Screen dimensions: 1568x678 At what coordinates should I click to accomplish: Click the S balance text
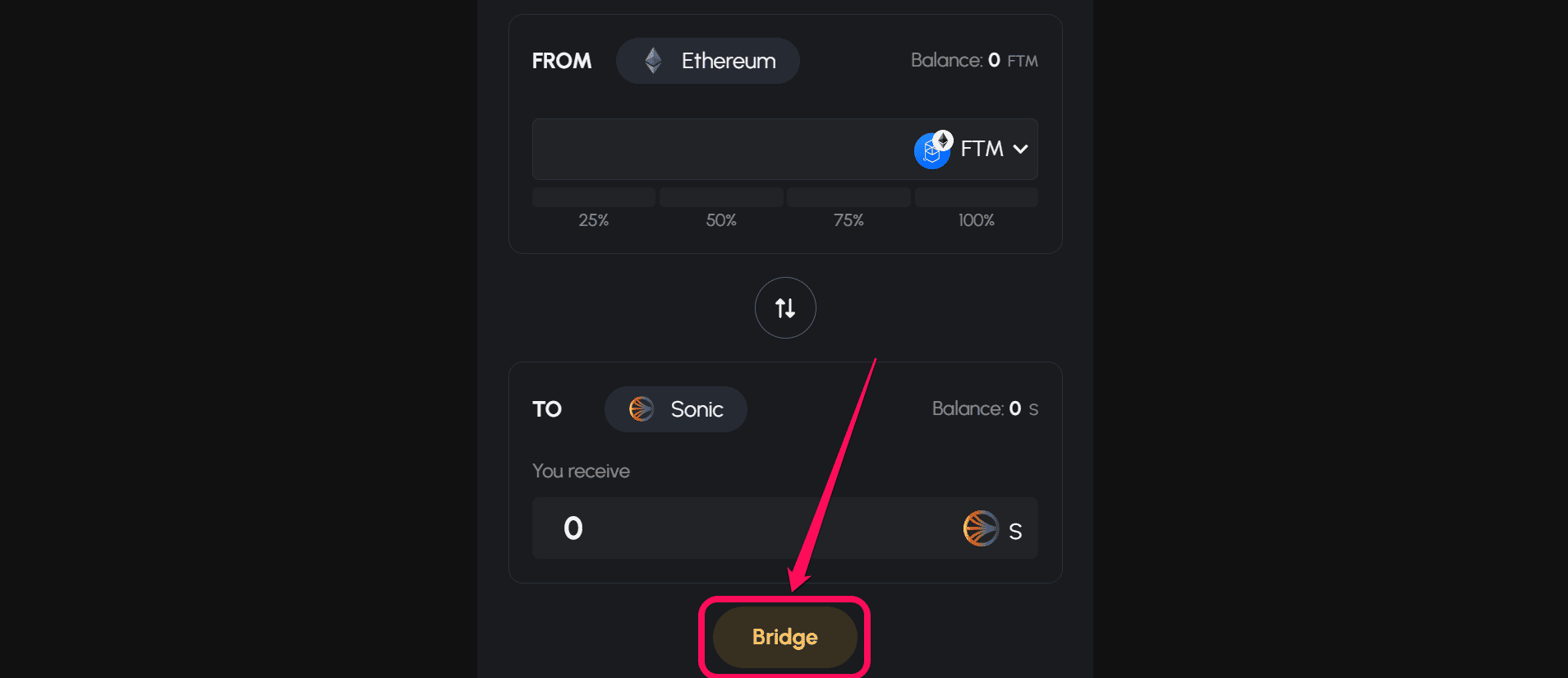[985, 409]
